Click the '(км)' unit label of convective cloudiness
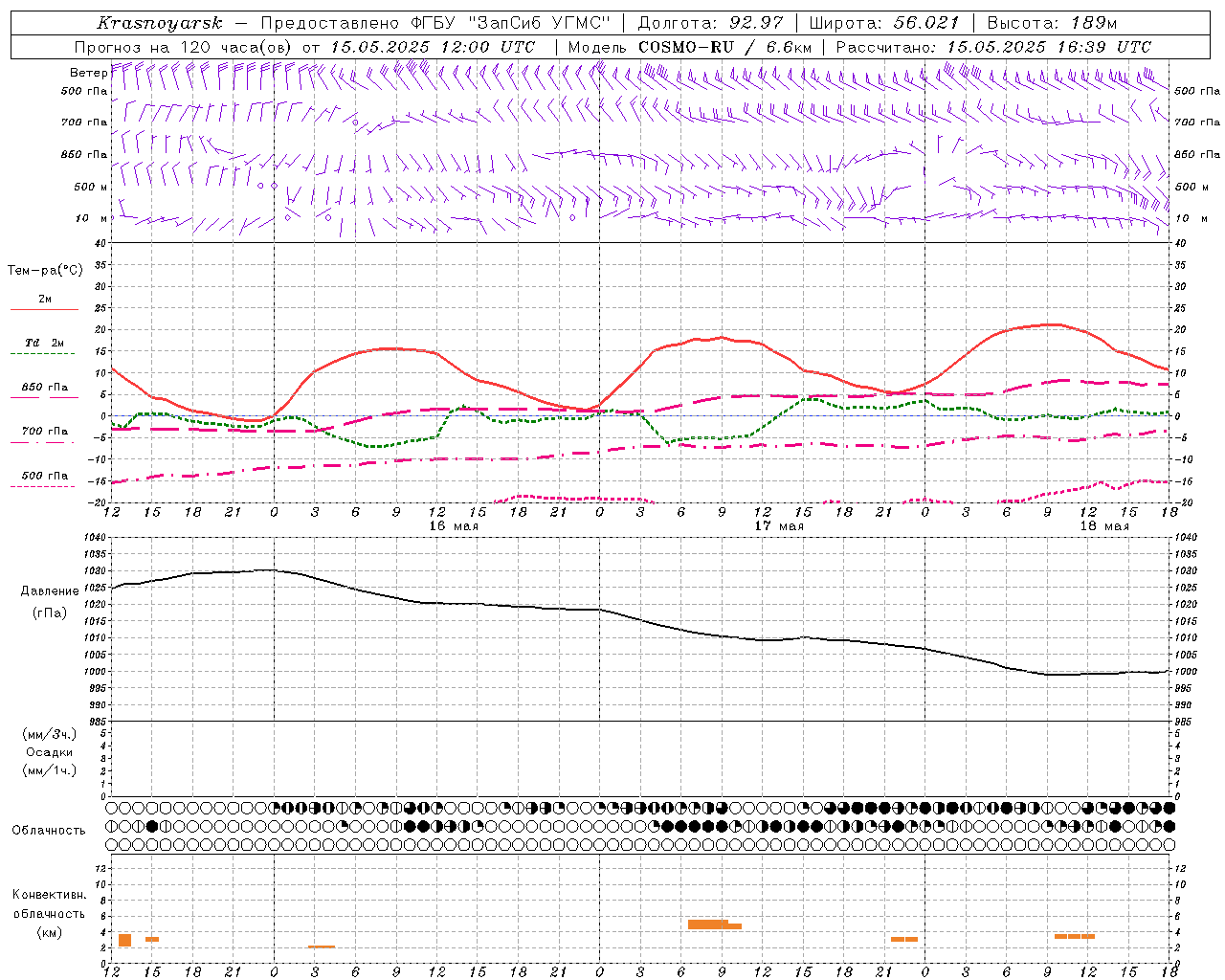This screenshot has width=1225, height=980. [x=49, y=932]
